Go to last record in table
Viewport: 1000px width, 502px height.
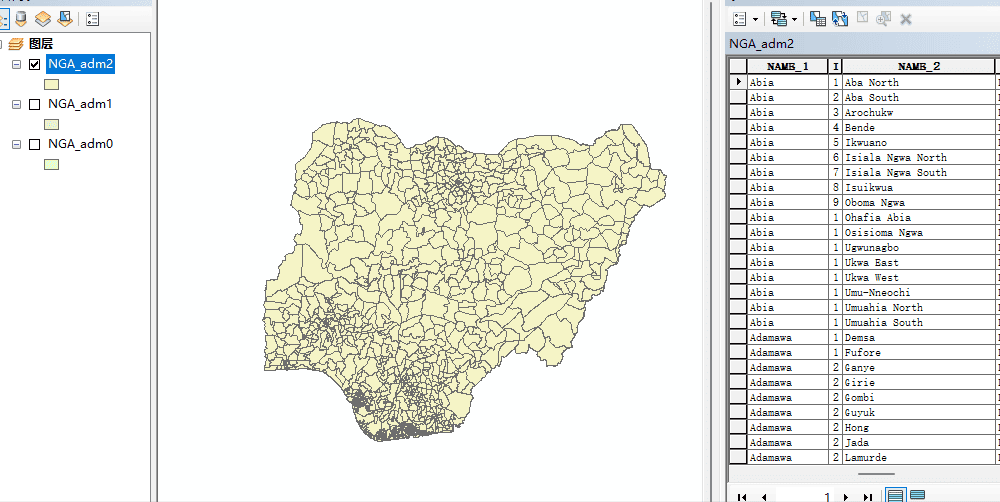[x=867, y=497]
